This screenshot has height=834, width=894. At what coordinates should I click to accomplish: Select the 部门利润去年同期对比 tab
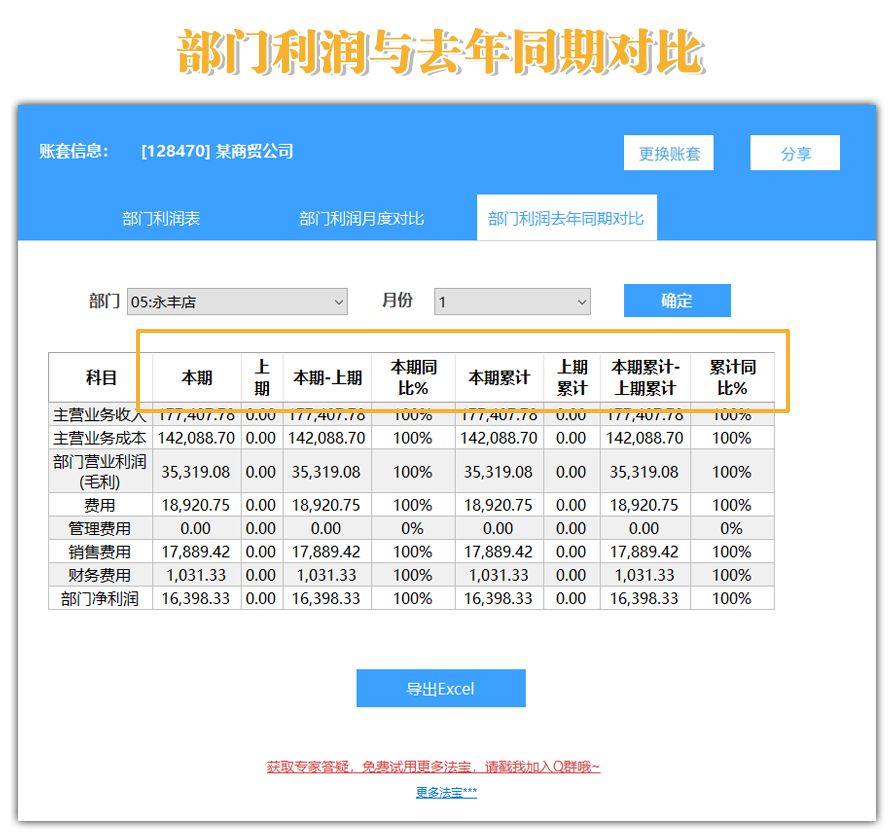pyautogui.click(x=566, y=216)
